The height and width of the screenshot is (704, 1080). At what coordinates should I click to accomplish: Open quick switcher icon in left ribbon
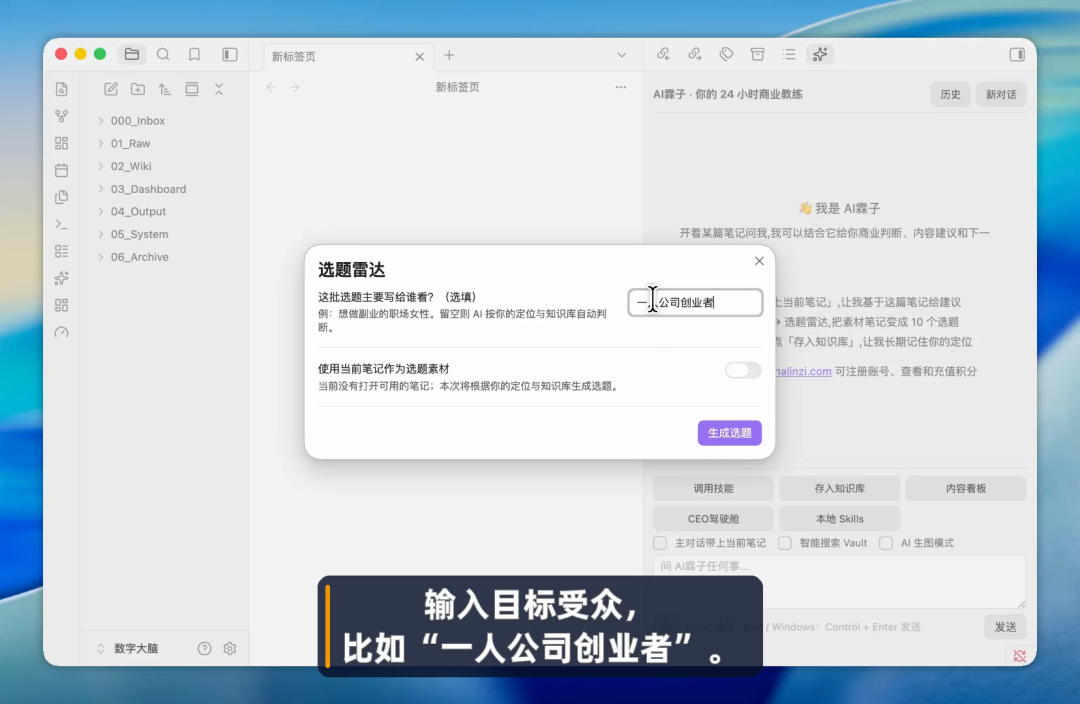(61, 89)
